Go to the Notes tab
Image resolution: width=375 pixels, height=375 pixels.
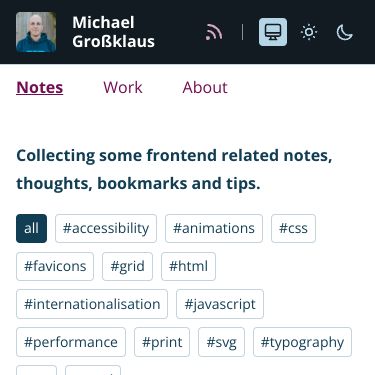click(40, 88)
